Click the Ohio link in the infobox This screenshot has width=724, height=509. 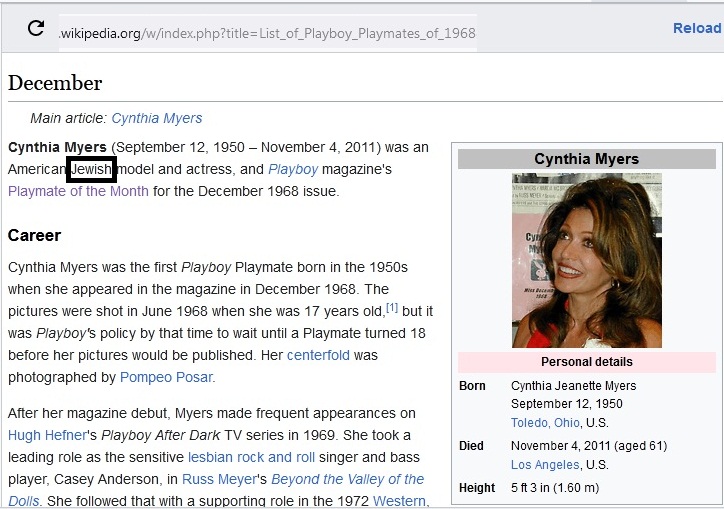click(x=566, y=422)
